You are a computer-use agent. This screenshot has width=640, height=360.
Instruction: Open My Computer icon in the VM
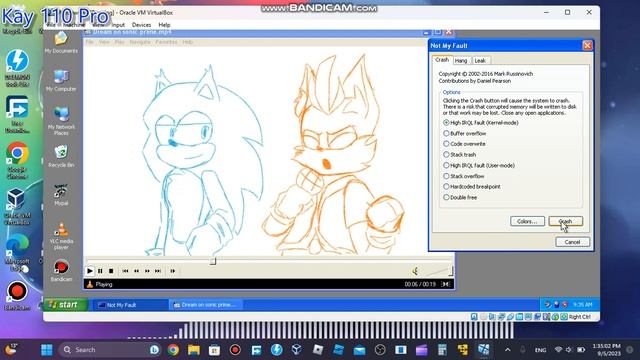tap(61, 80)
